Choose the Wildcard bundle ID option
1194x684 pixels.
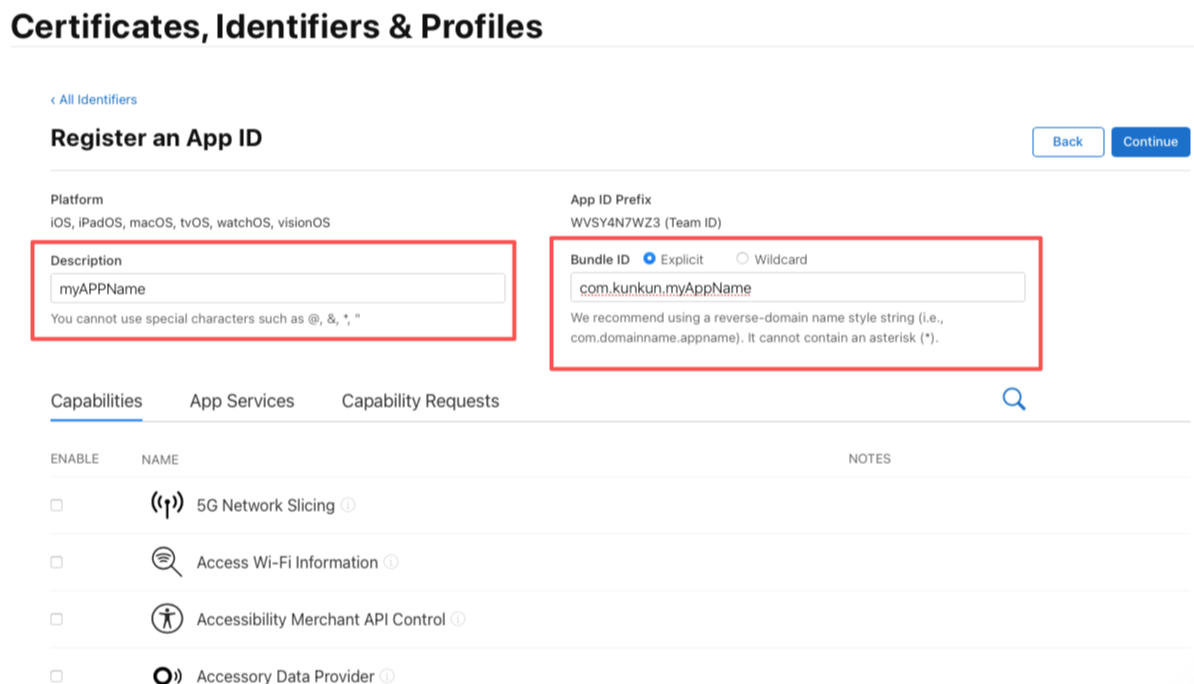pyautogui.click(x=742, y=259)
